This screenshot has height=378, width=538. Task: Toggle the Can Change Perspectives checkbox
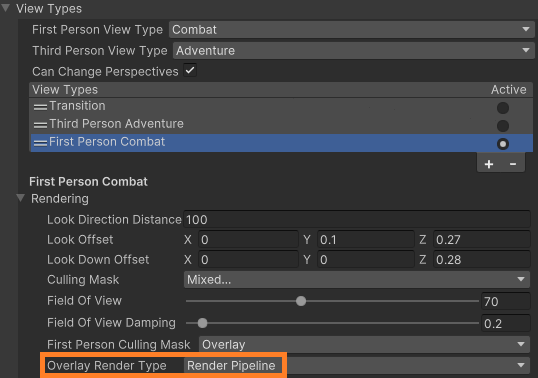point(190,71)
